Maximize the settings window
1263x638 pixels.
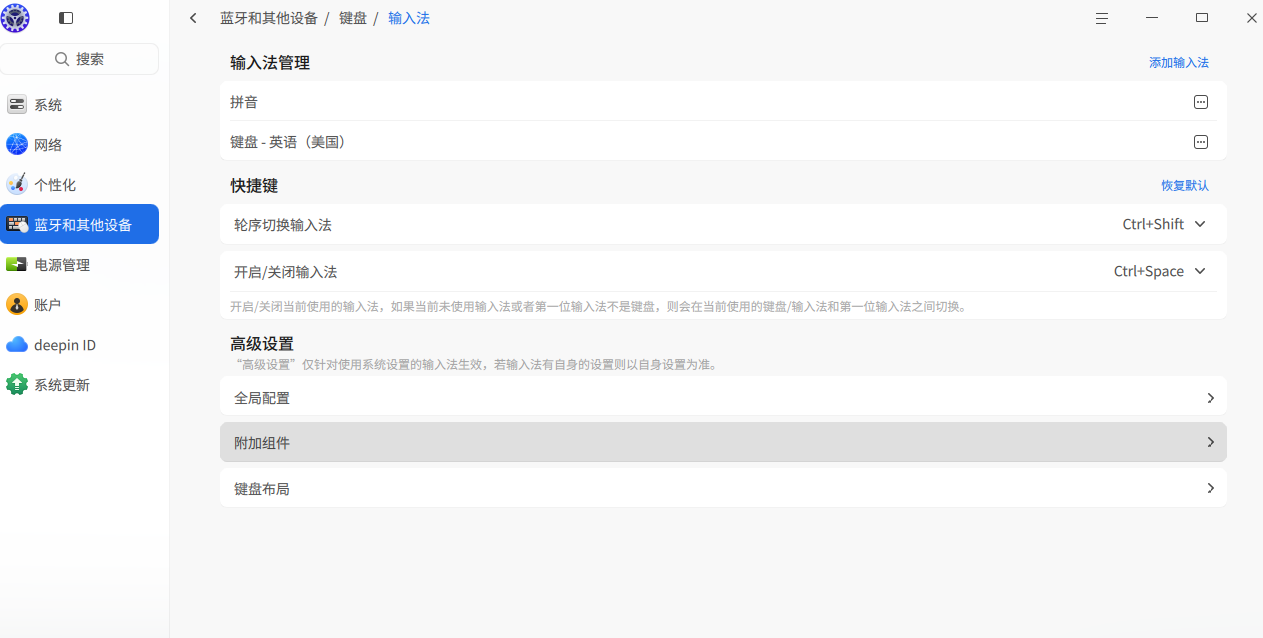[x=1202, y=18]
